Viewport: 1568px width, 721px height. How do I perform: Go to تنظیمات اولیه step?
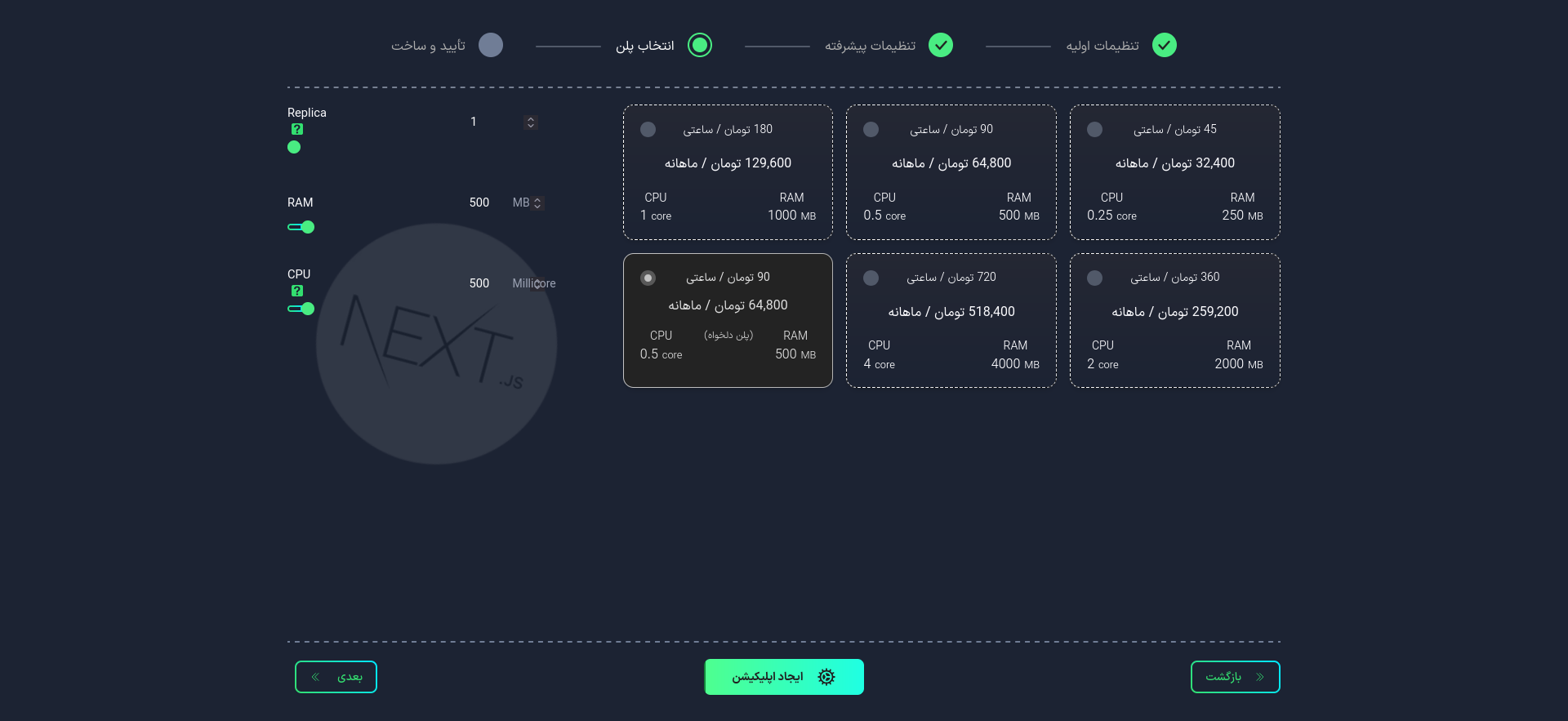[x=1102, y=46]
